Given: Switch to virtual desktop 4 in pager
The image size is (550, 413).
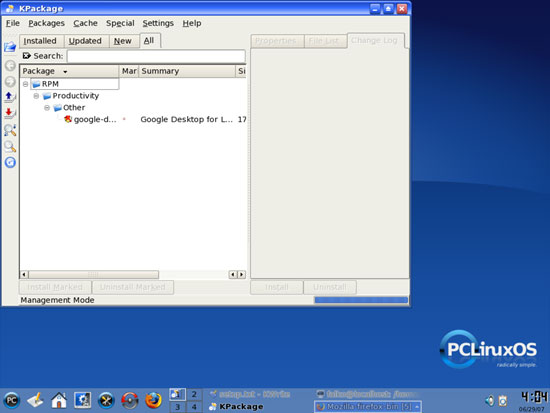Looking at the screenshot, I should click(194, 407).
